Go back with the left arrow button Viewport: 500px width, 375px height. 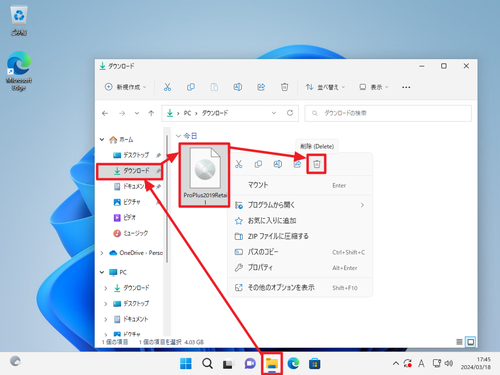coord(105,113)
